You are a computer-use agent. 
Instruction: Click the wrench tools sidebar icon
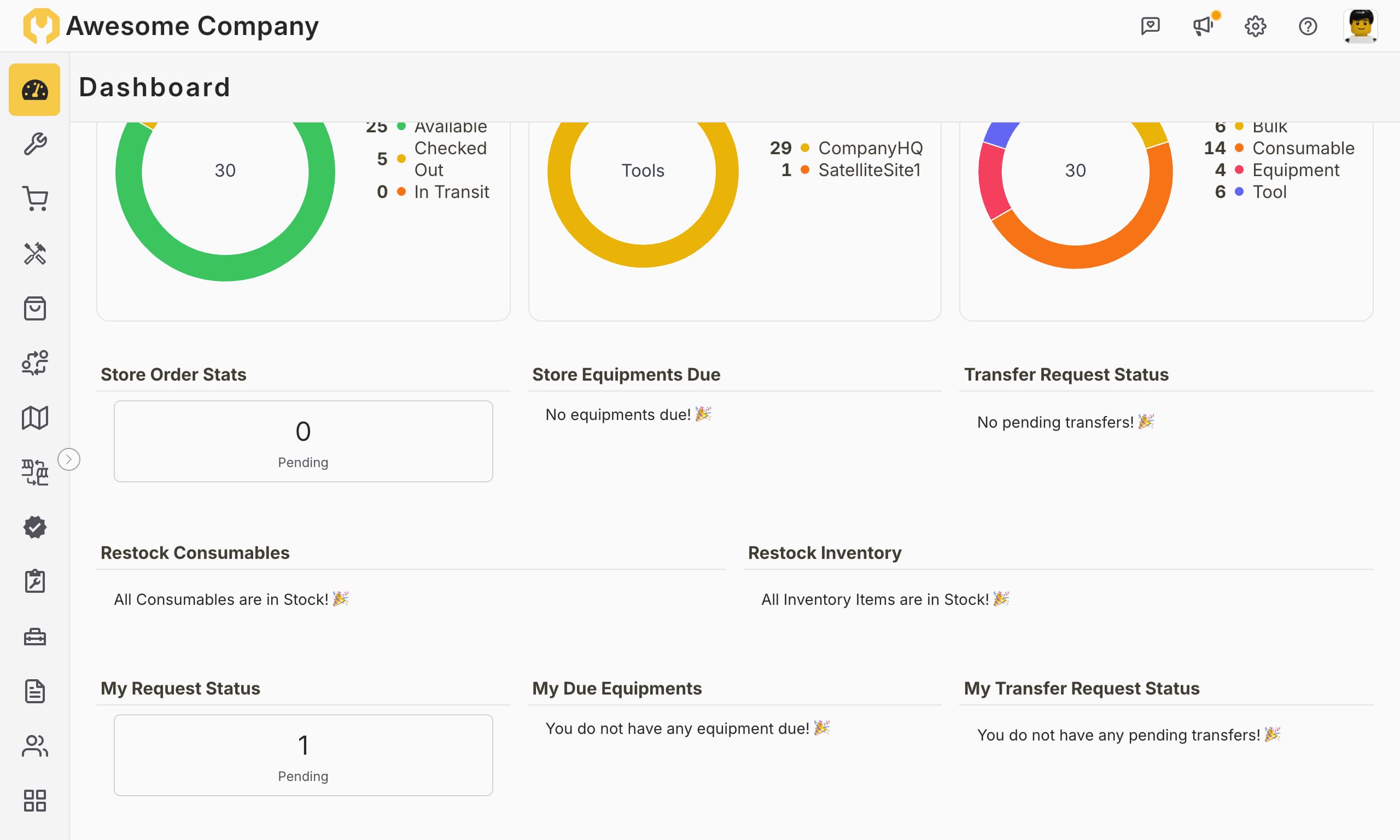[x=34, y=144]
